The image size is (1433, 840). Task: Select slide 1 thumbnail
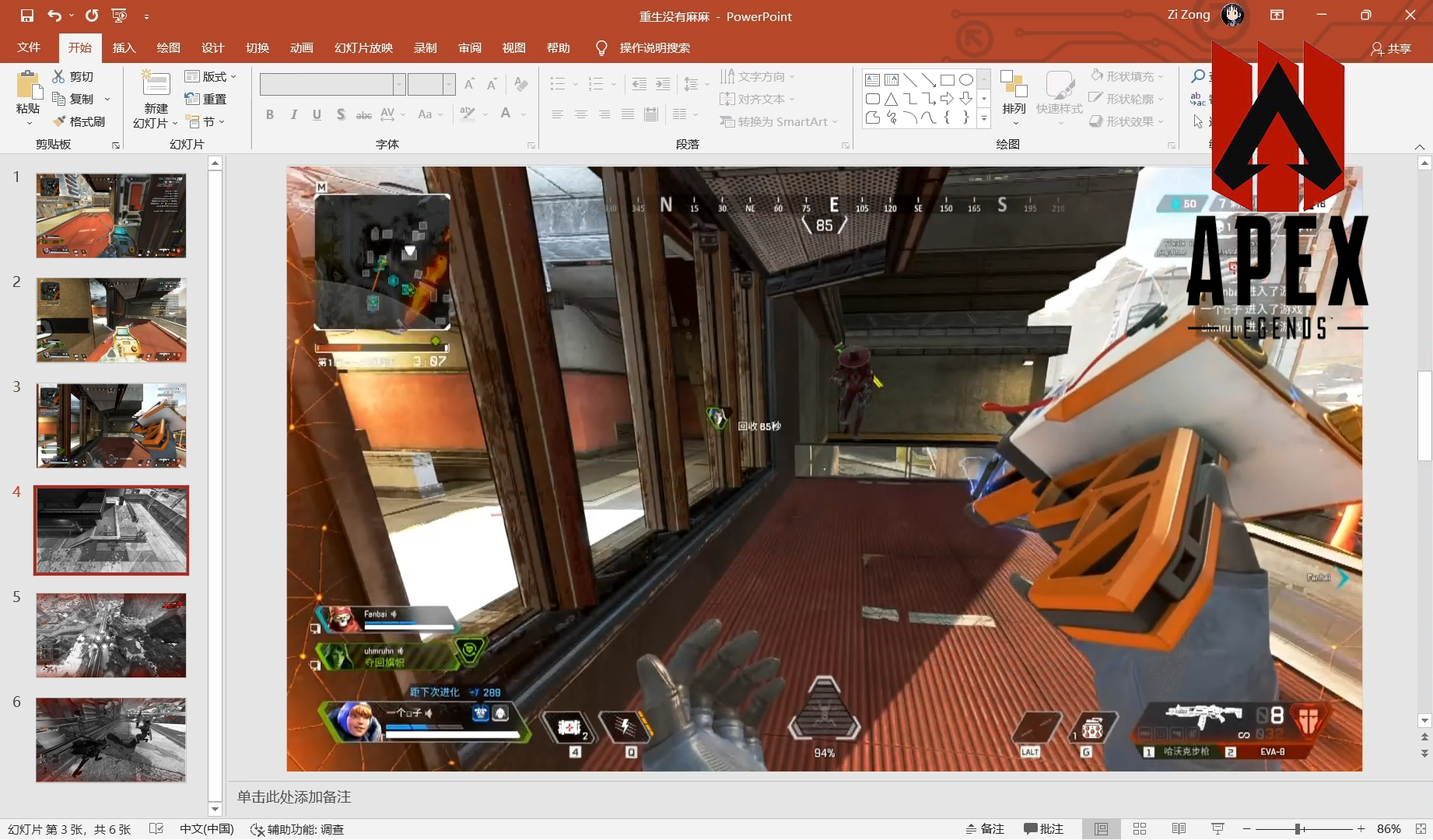pyautogui.click(x=111, y=215)
